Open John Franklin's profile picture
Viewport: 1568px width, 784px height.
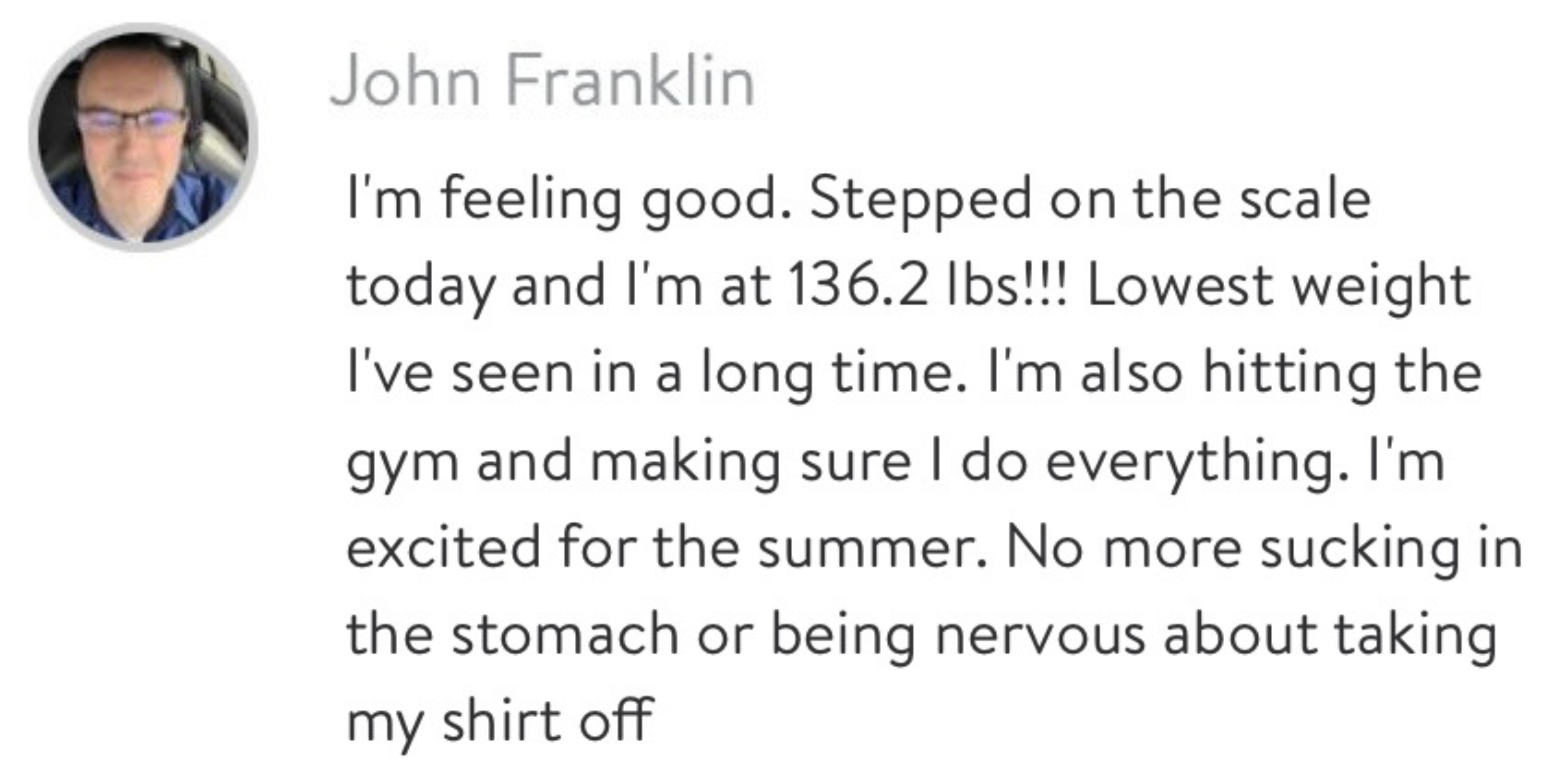(x=144, y=137)
